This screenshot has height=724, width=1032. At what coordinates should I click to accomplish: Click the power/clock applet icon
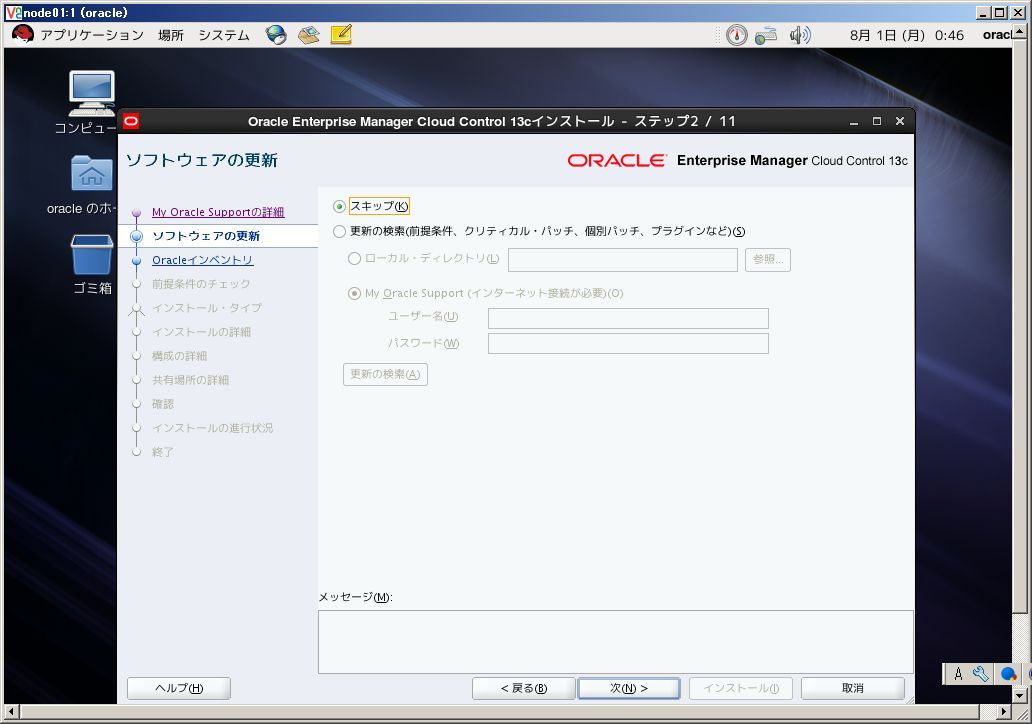click(736, 35)
